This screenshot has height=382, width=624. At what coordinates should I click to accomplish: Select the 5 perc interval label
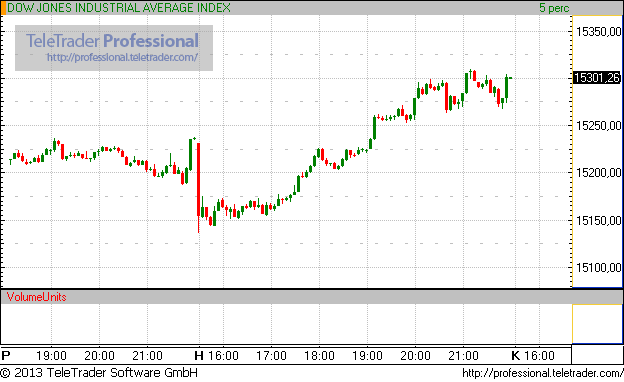554,8
